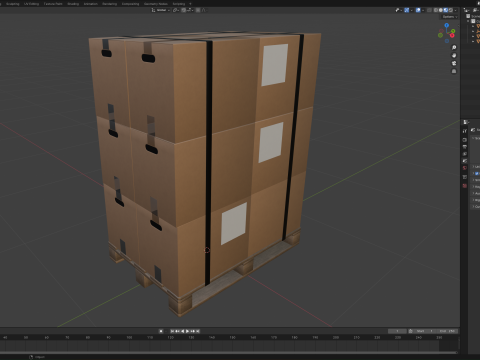Switch to the Geometry Nodes workspace tab
The width and height of the screenshot is (480, 360).
(x=156, y=4)
